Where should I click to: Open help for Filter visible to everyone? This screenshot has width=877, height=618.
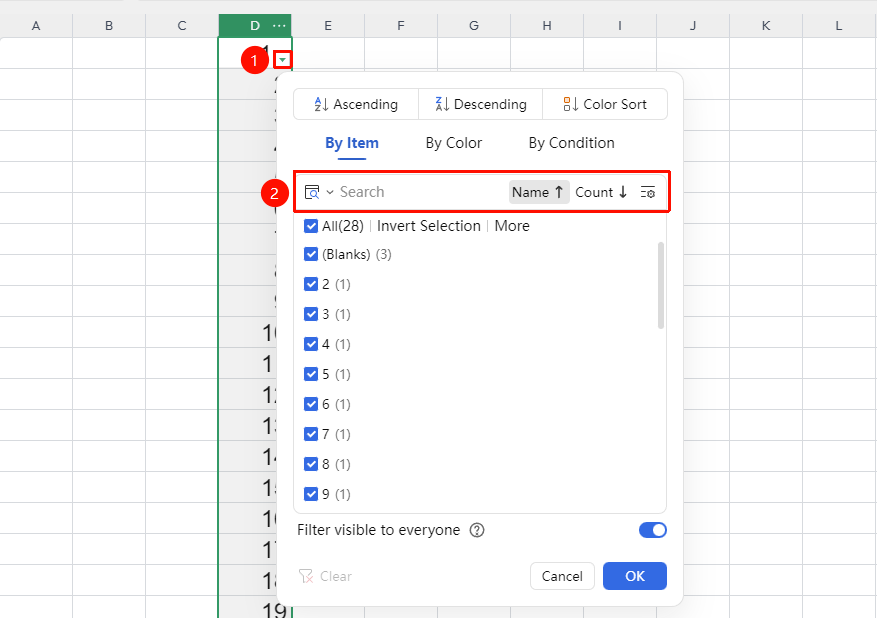tap(477, 530)
